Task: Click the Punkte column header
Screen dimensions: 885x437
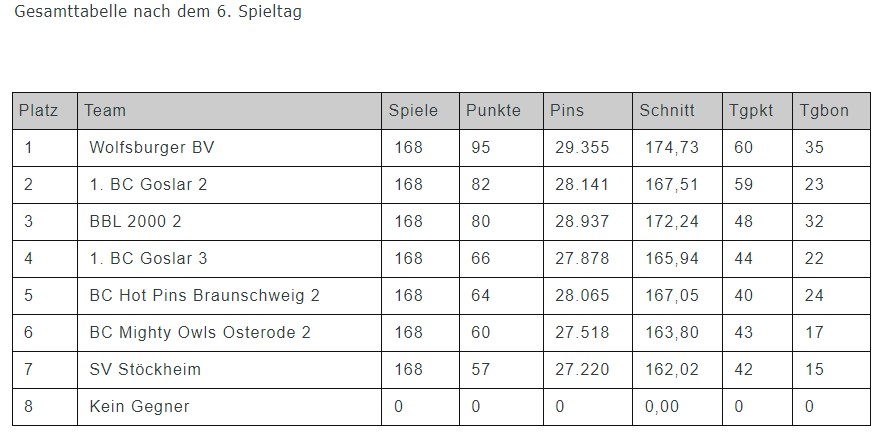Action: tap(493, 111)
